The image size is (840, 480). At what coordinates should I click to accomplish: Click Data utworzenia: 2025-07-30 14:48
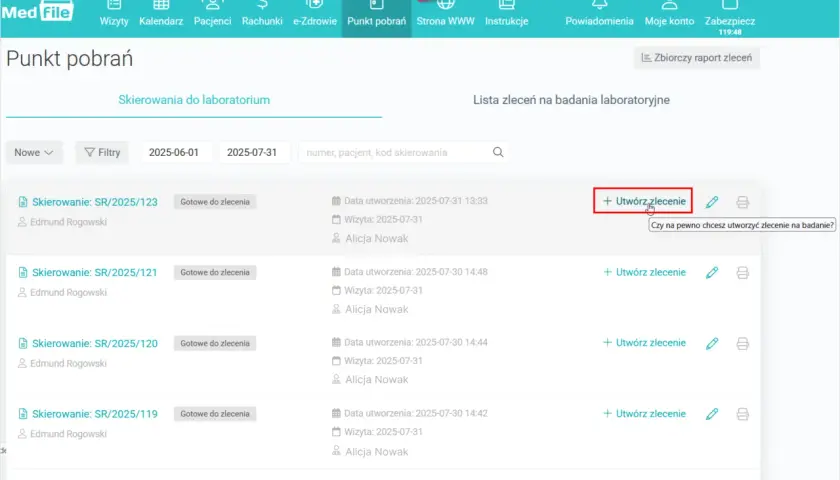click(416, 272)
